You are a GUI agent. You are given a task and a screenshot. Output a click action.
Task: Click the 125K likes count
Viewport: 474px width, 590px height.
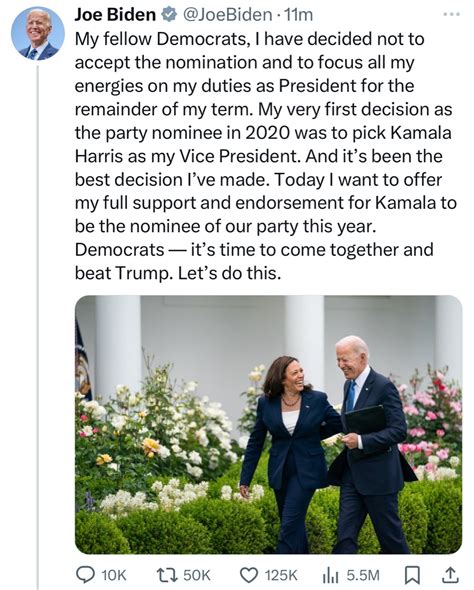(281, 575)
